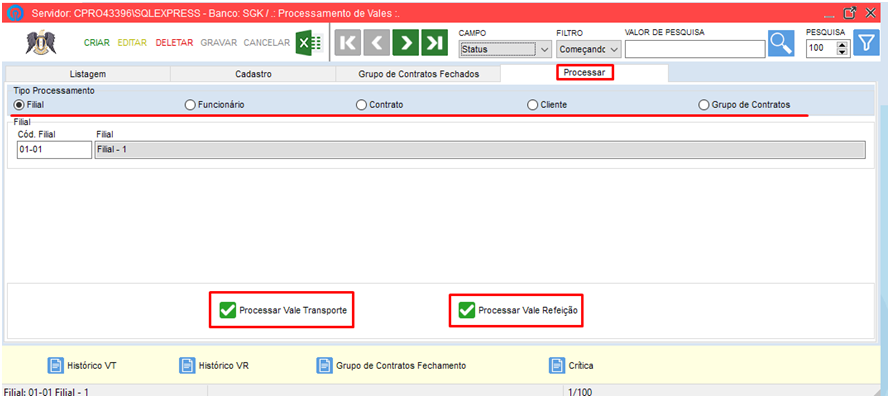Image resolution: width=890 pixels, height=398 pixels.
Task: Click Histórico VT document icon
Action: tap(55, 365)
